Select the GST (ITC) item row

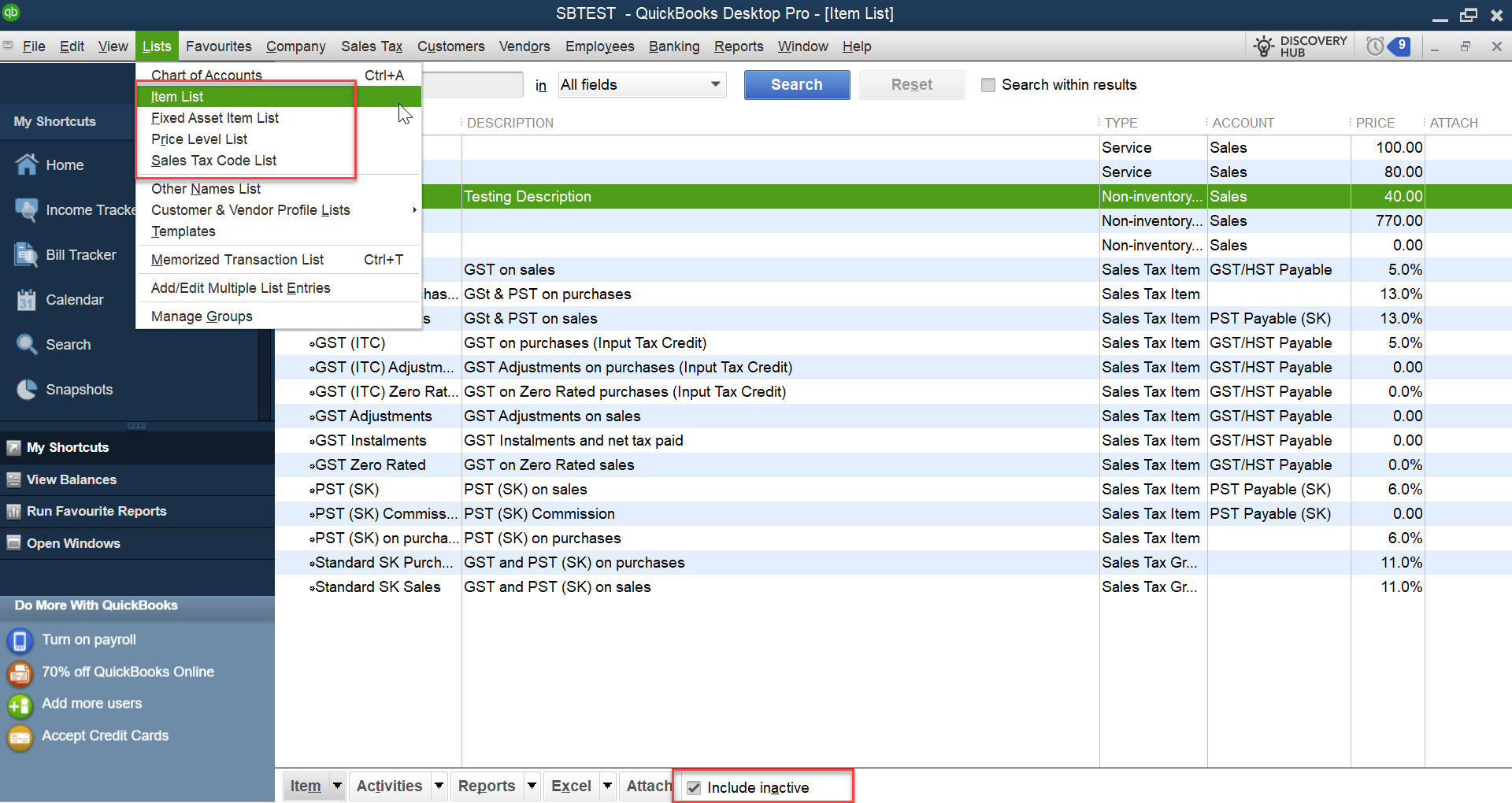893,343
